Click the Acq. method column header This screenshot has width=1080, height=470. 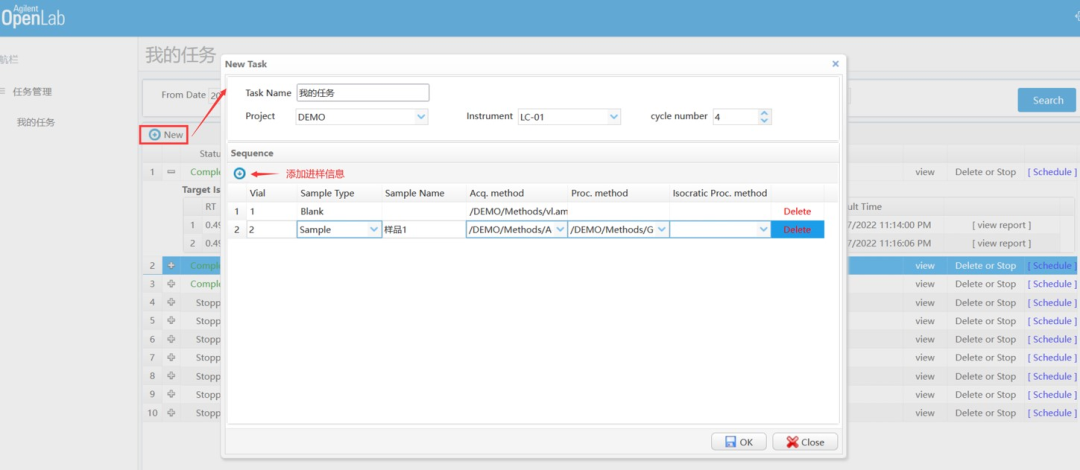coord(517,193)
